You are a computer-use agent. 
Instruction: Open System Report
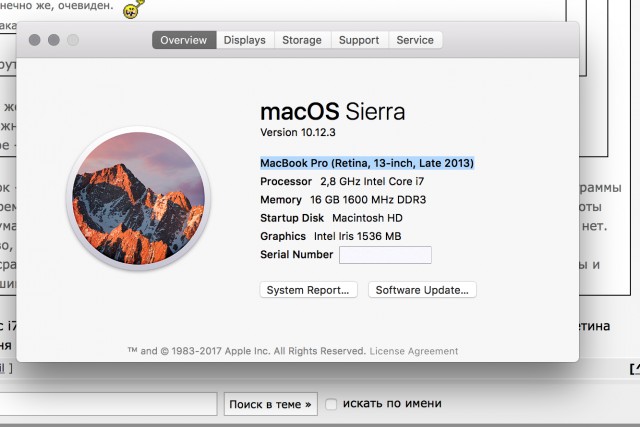[x=309, y=290]
